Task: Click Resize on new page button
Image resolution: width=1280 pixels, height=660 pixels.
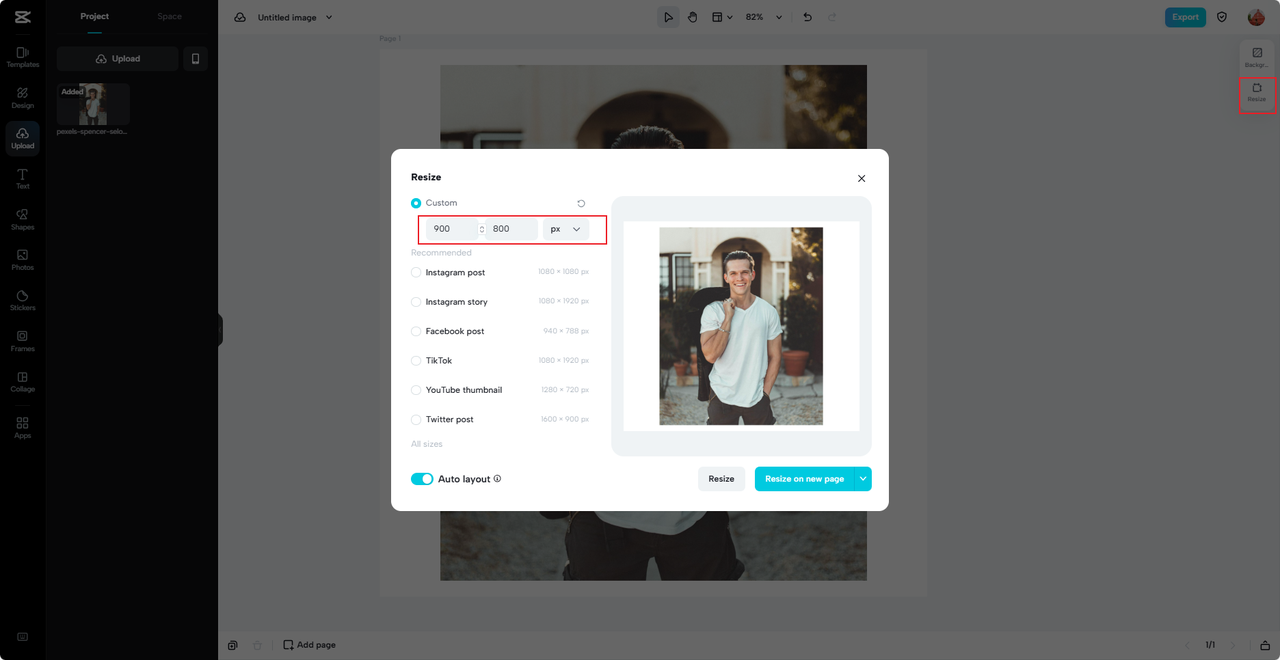Action: [805, 479]
